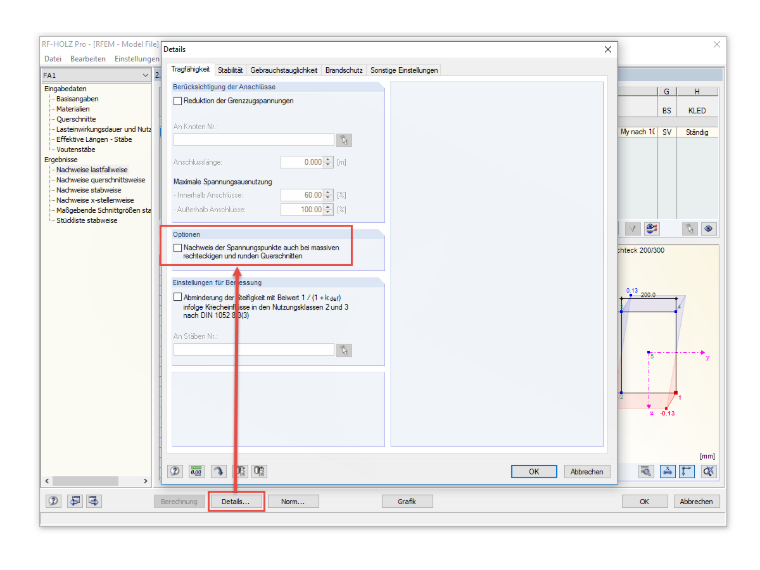This screenshot has height=570, width=760.
Task: Click the Außerhalb Anschlüsse spinner arrows
Action: click(328, 209)
